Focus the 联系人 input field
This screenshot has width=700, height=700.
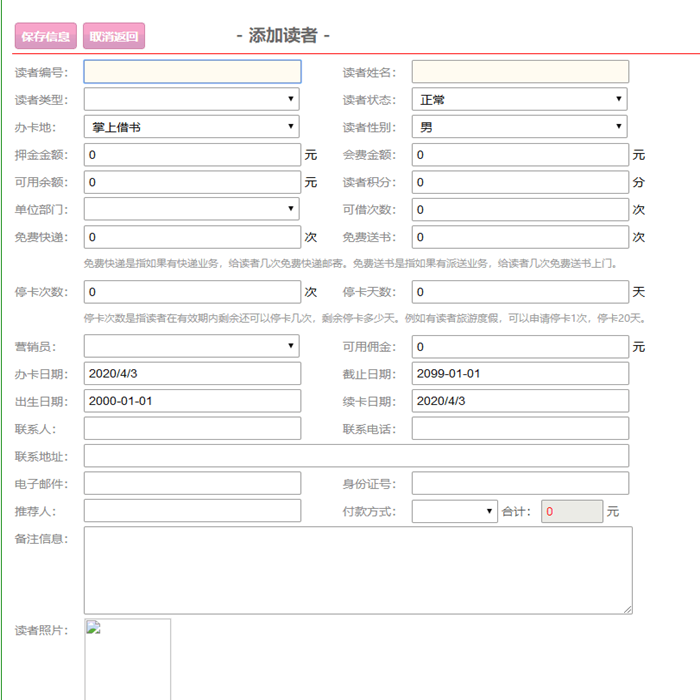pyautogui.click(x=192, y=428)
